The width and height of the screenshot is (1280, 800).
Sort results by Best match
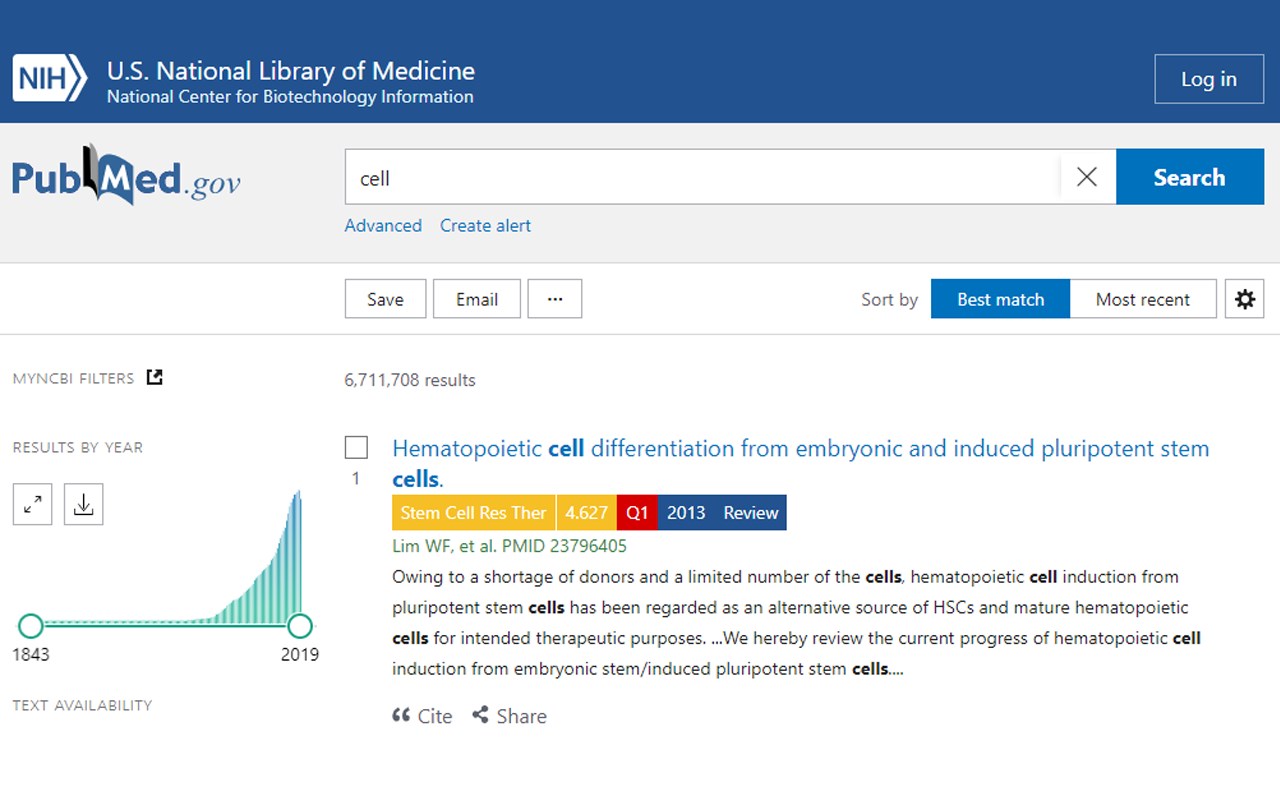coord(1000,299)
